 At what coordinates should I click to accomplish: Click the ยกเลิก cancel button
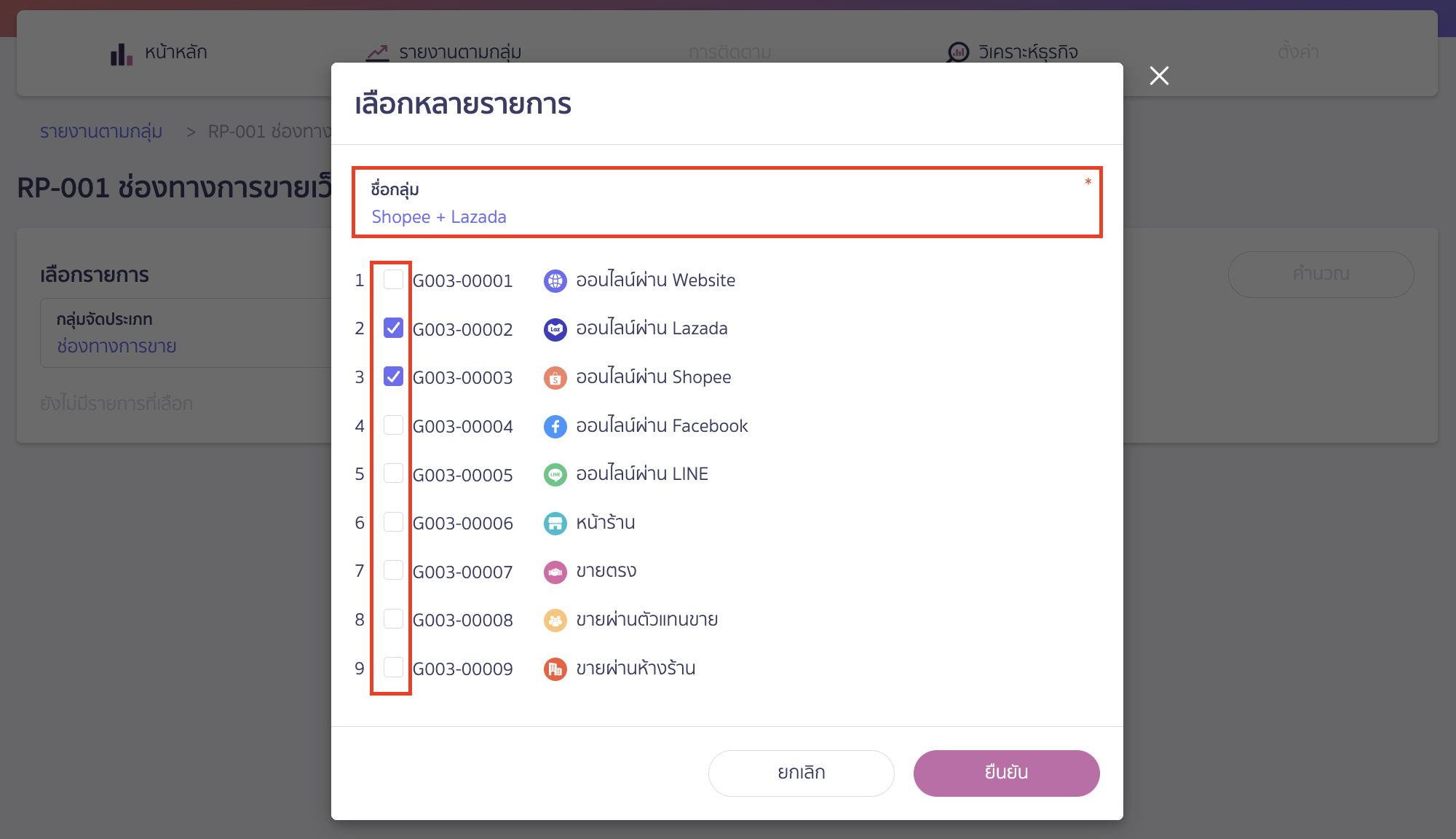[x=801, y=773]
